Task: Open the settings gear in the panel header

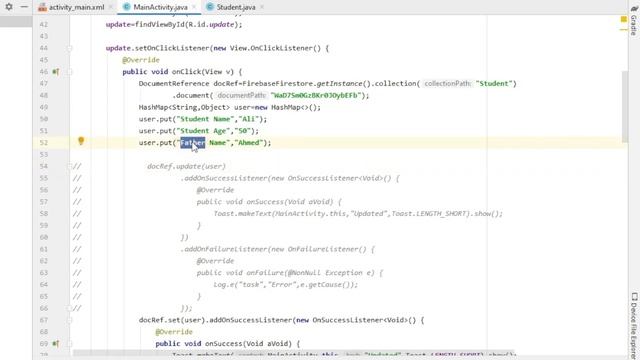Action: pos(9,7)
